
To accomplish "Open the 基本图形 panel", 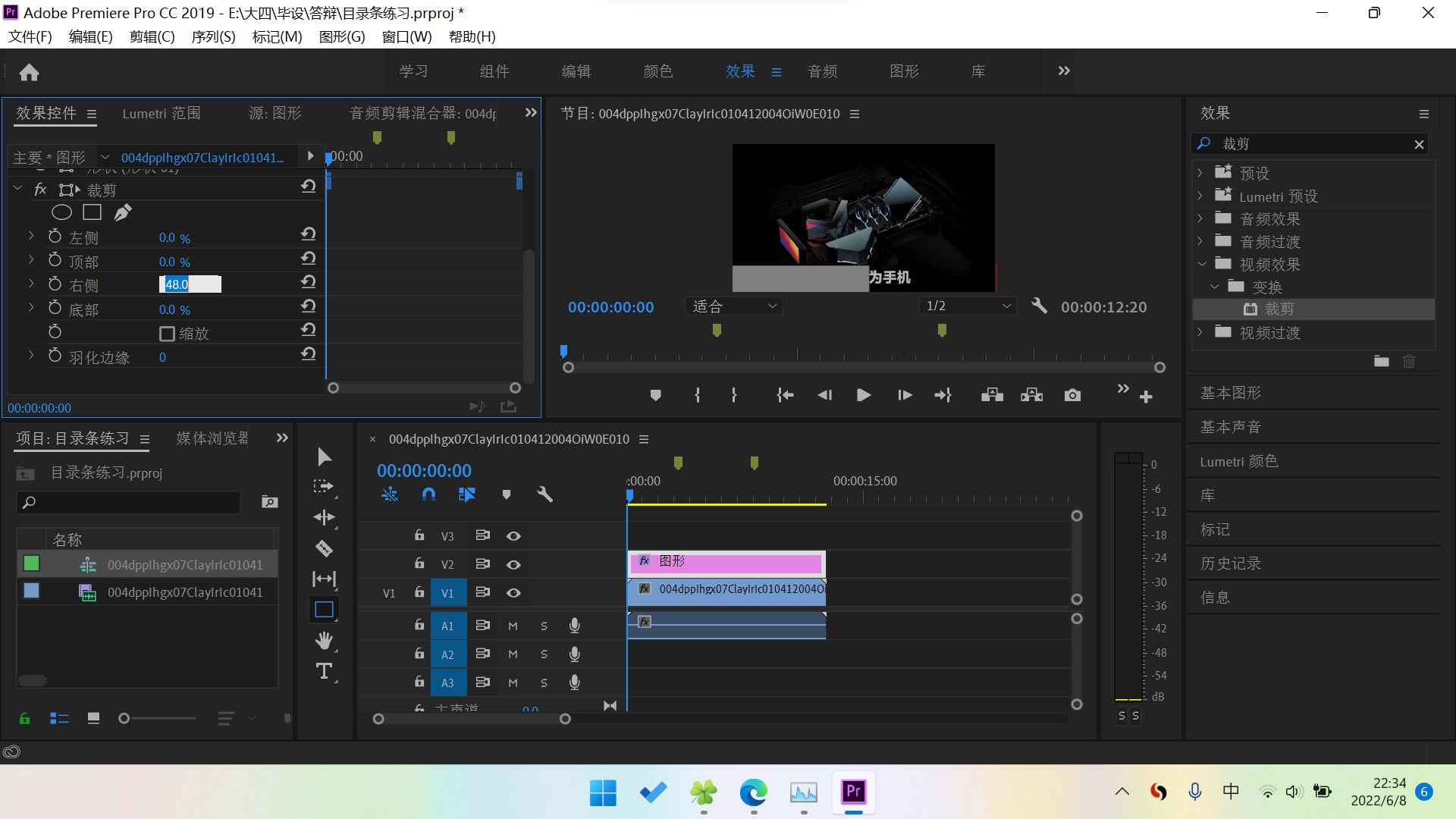I will click(x=1230, y=393).
